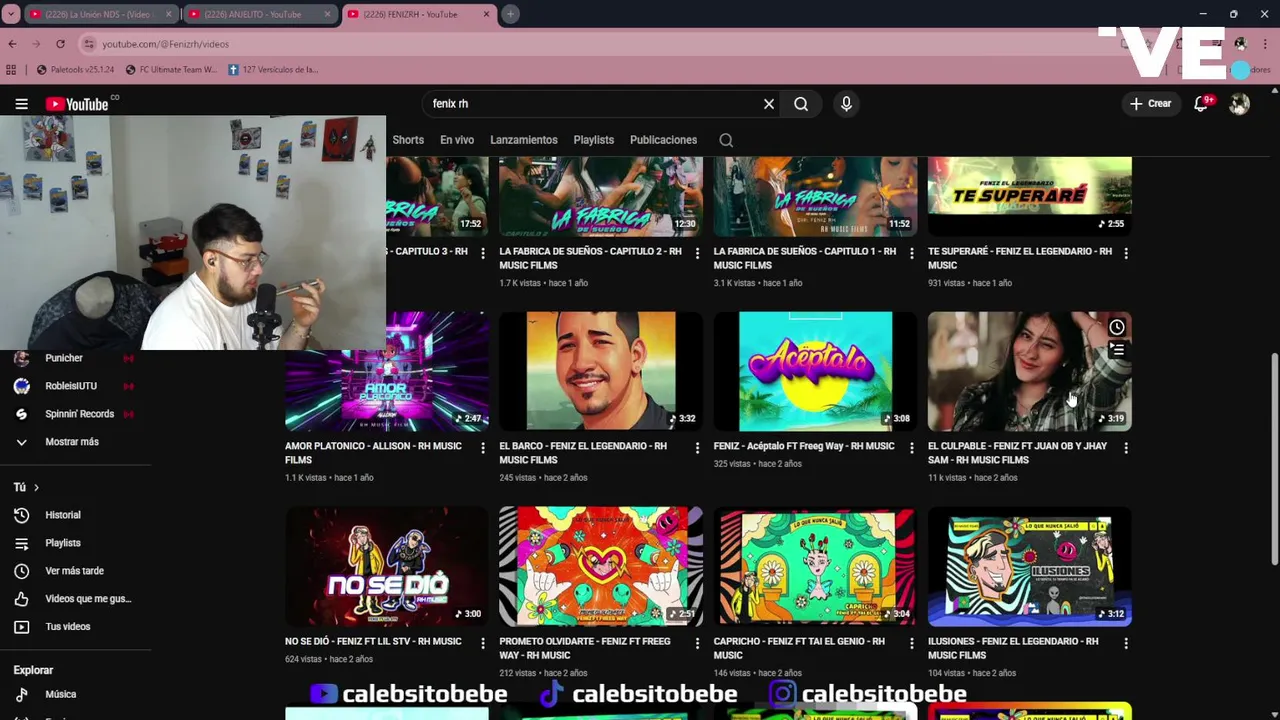The width and height of the screenshot is (1280, 720).
Task: Open options menu for LA FABRICA CAPITULO 1
Action: (x=911, y=254)
